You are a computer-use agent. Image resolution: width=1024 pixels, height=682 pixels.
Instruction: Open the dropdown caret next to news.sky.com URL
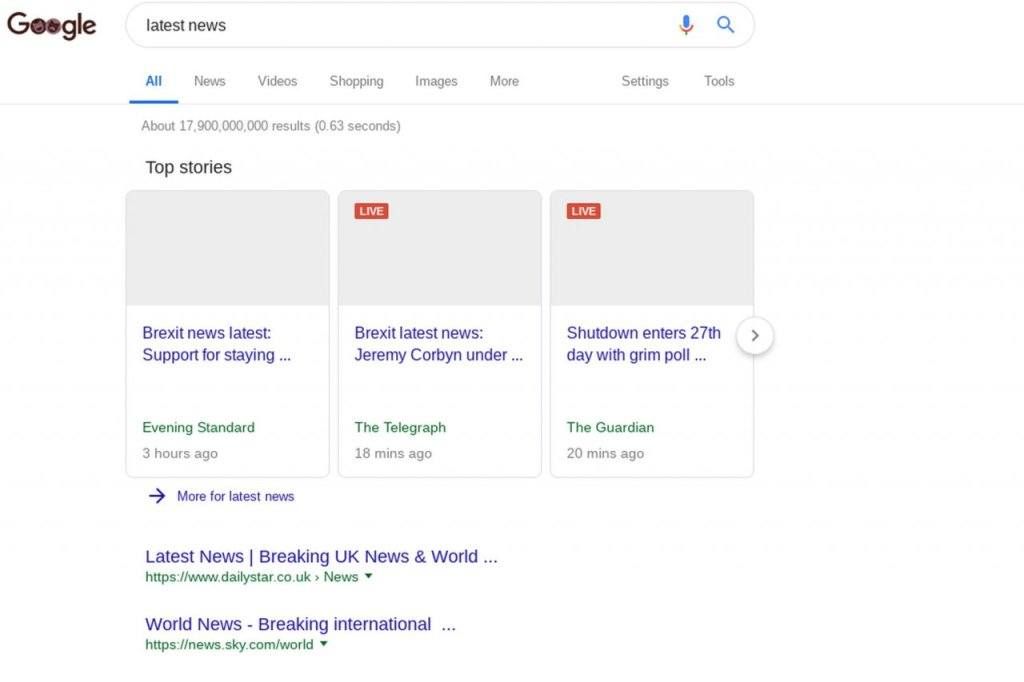322,644
